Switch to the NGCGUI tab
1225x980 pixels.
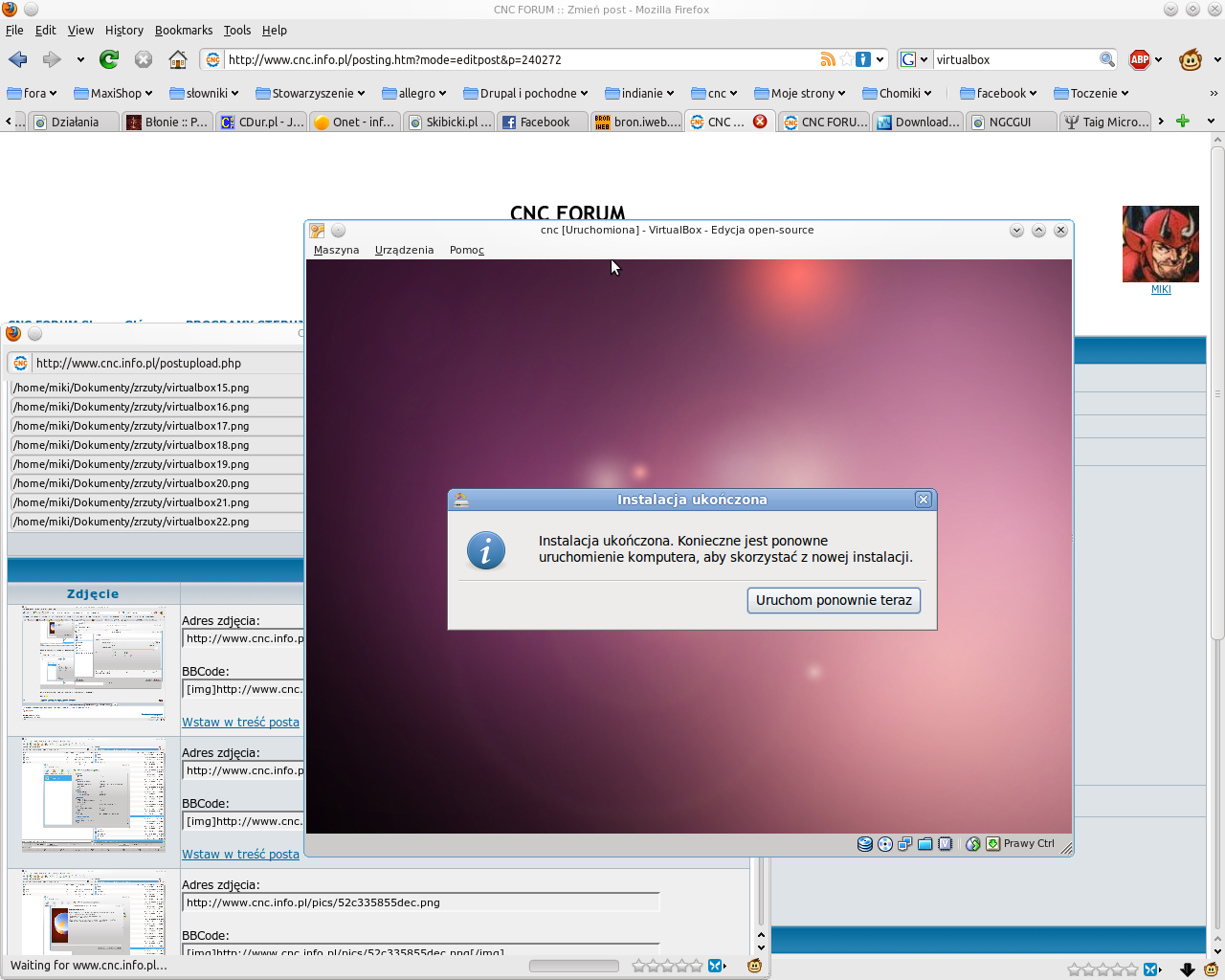[1011, 122]
